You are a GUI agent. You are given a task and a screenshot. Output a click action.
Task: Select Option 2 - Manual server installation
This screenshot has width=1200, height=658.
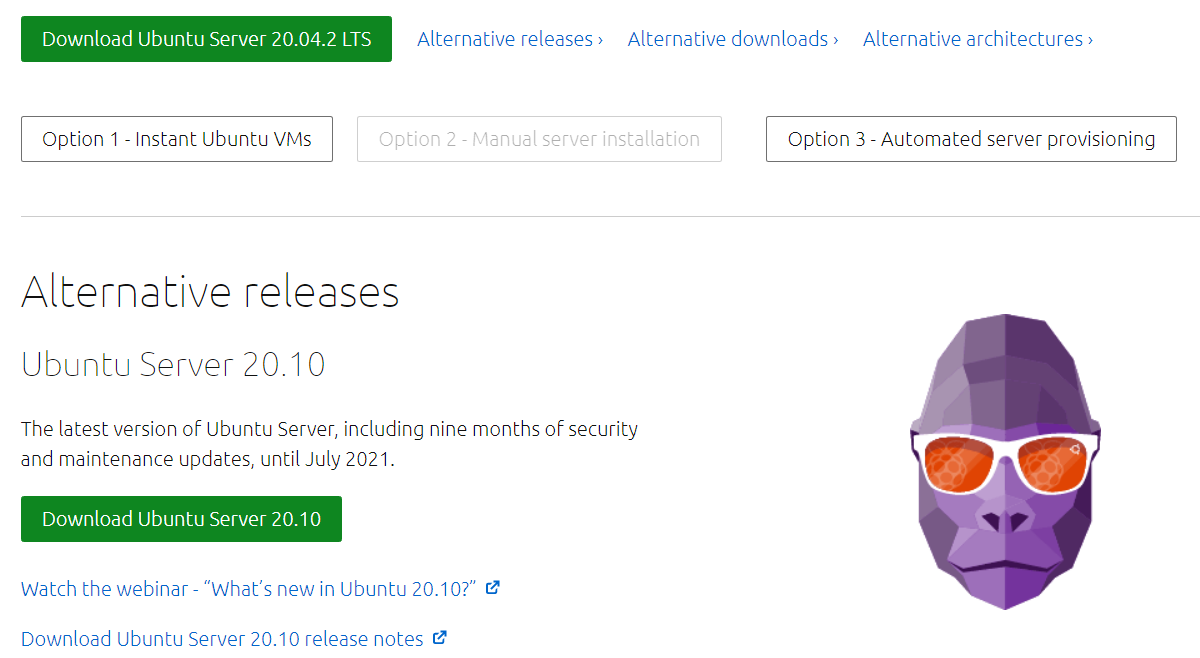539,139
